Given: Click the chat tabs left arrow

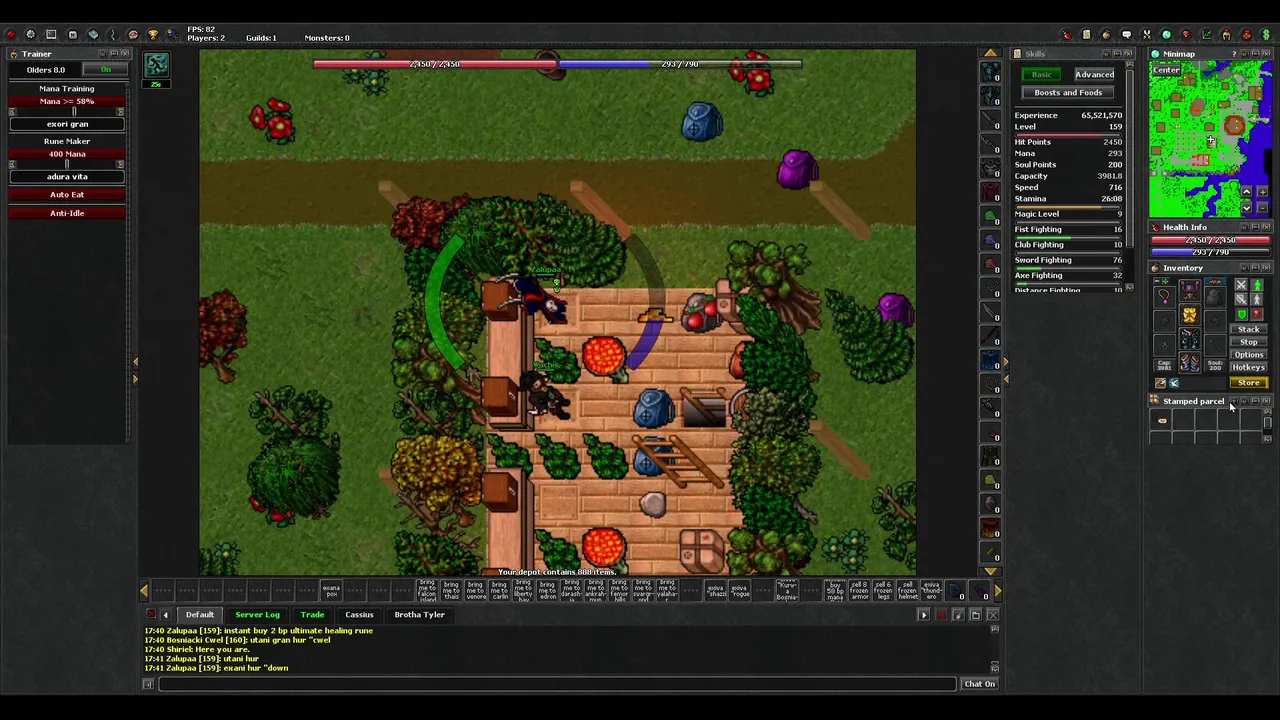Looking at the screenshot, I should pos(165,615).
